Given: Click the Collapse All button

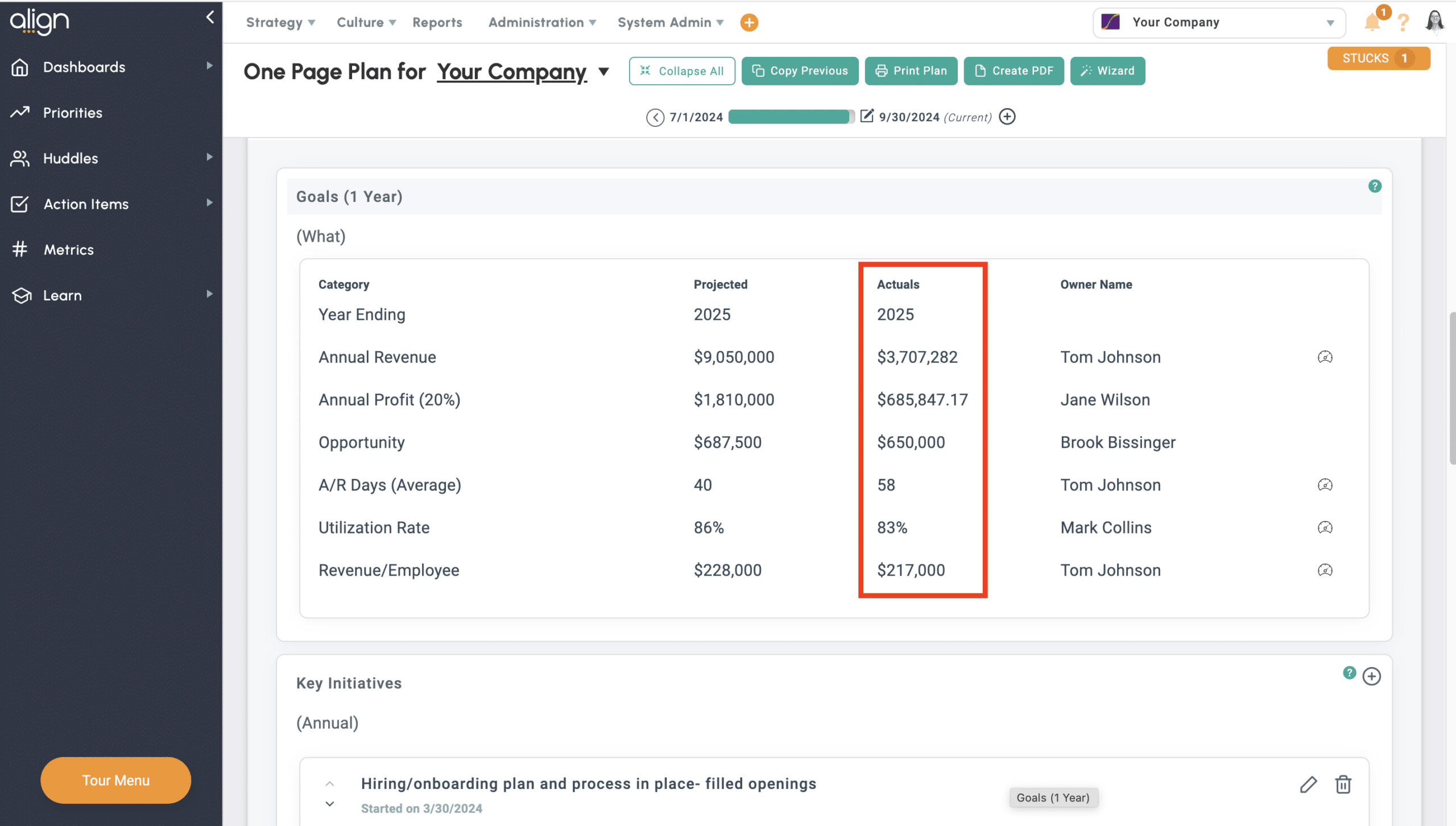Looking at the screenshot, I should pos(681,71).
